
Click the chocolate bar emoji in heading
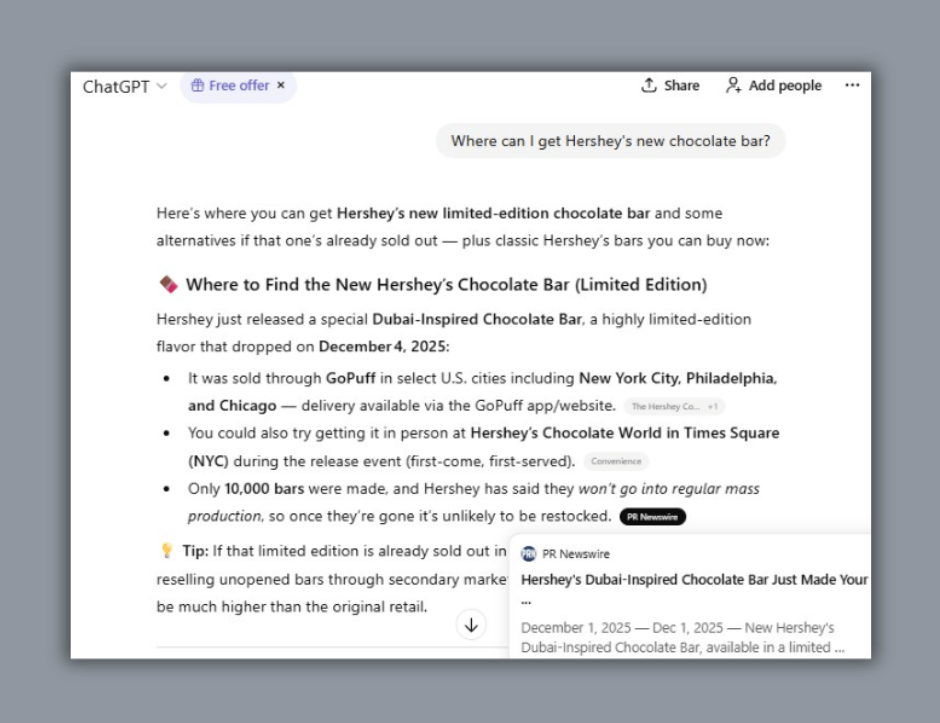pos(168,285)
